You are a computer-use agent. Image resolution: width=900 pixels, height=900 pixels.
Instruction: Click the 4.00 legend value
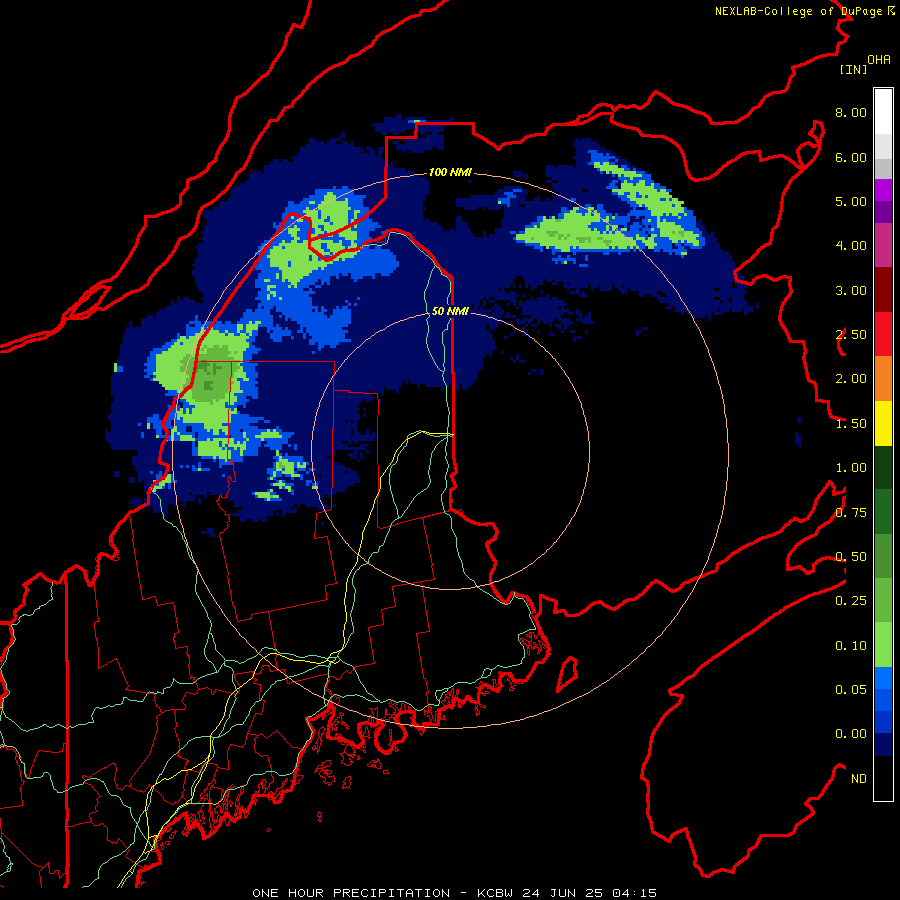click(851, 246)
